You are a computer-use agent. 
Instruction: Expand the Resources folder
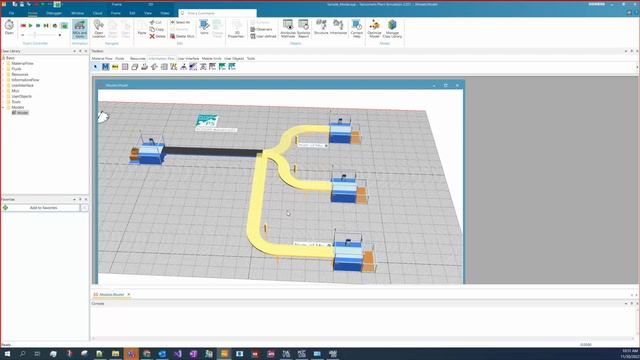point(4,74)
